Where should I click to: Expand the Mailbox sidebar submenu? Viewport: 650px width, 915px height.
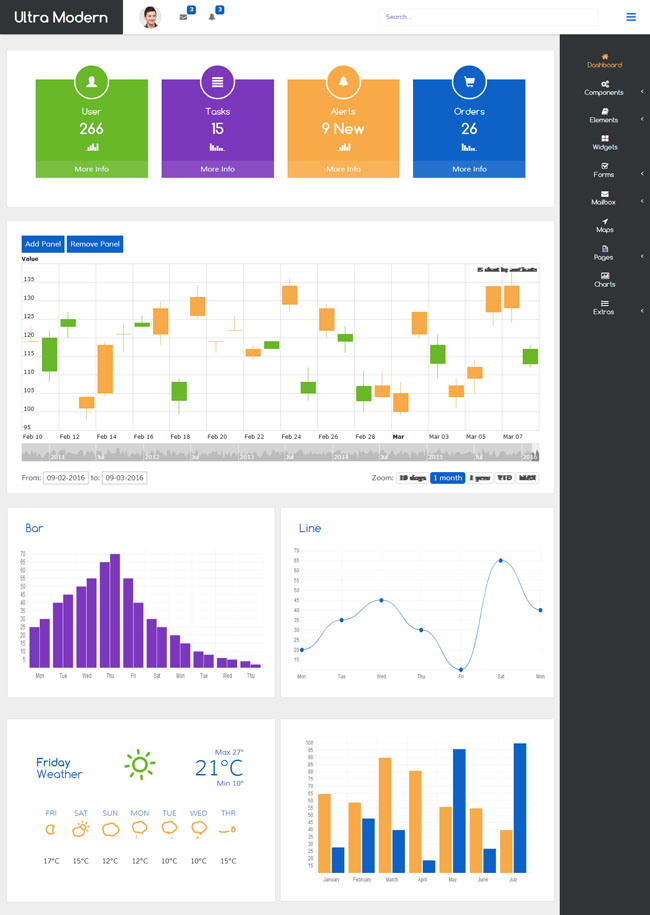(x=604, y=198)
